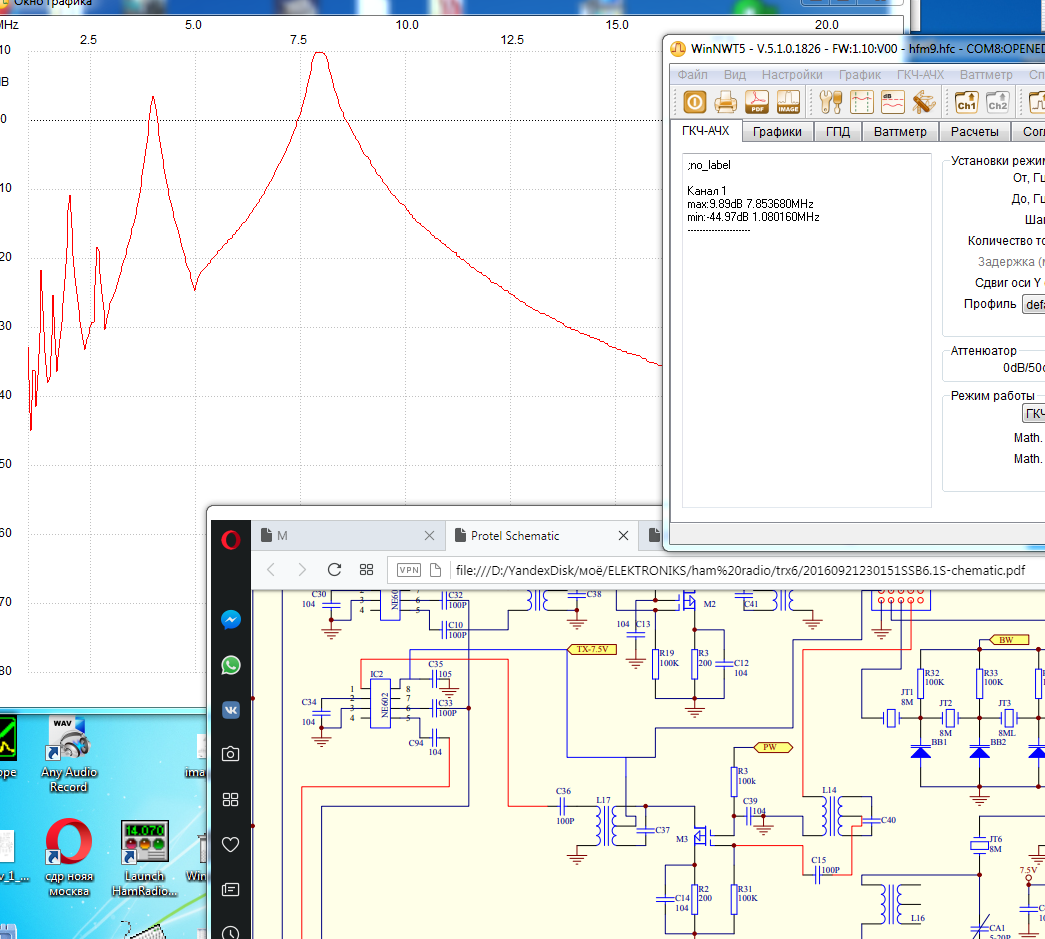
Task: Click the ;no_label text in info box
Action: 709,165
